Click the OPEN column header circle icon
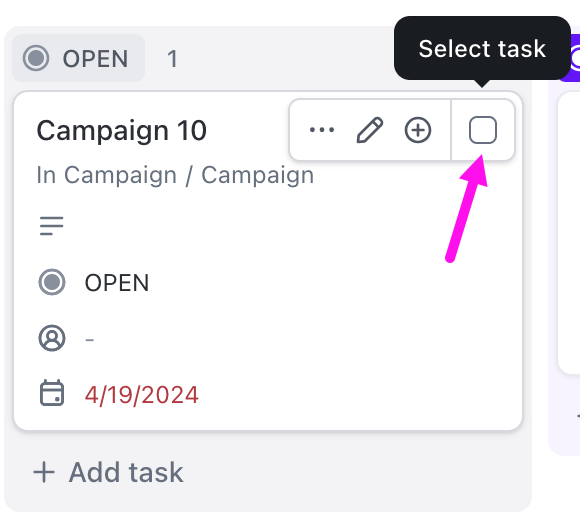 pyautogui.click(x=36, y=58)
